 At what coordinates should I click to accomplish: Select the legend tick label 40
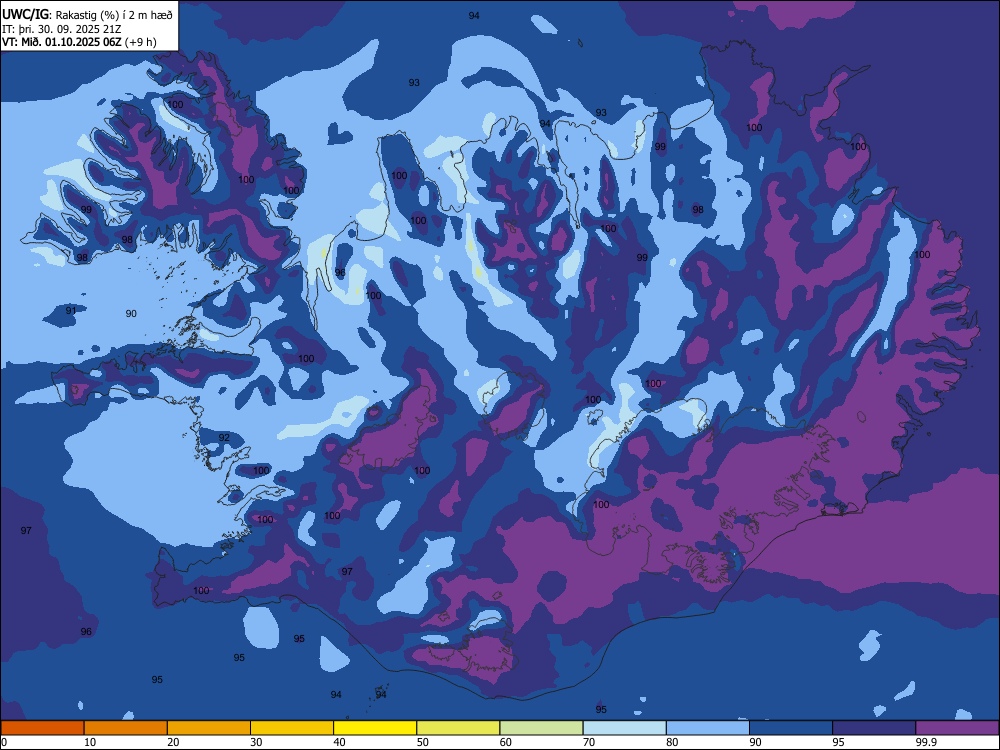tap(339, 742)
